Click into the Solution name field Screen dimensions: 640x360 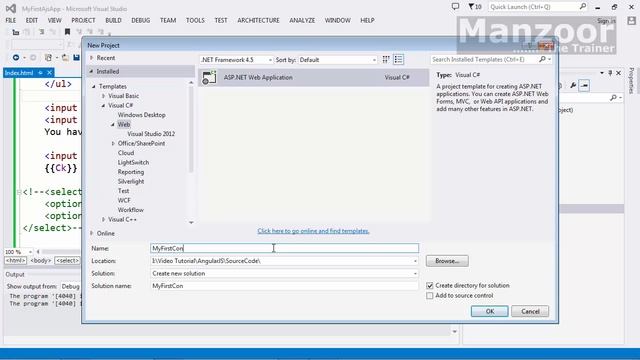click(x=284, y=286)
